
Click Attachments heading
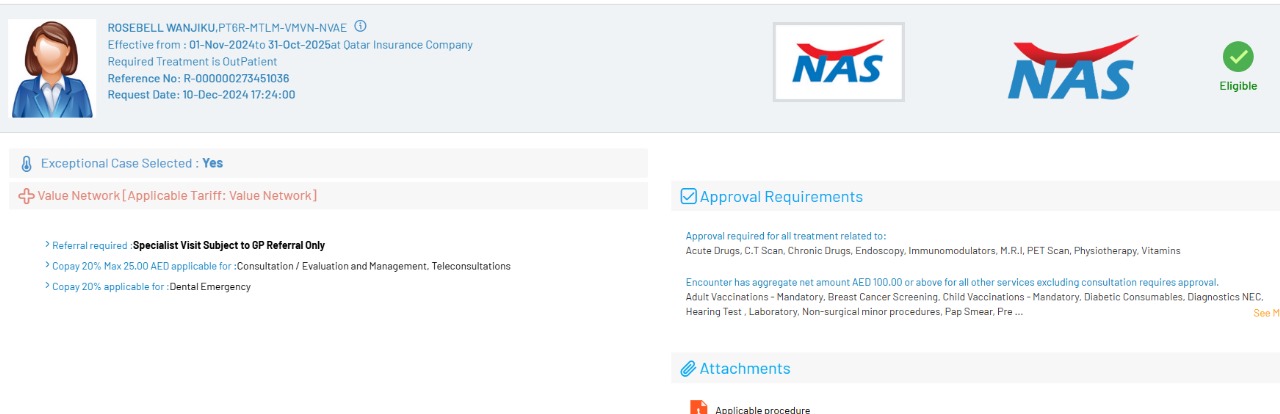(x=745, y=369)
